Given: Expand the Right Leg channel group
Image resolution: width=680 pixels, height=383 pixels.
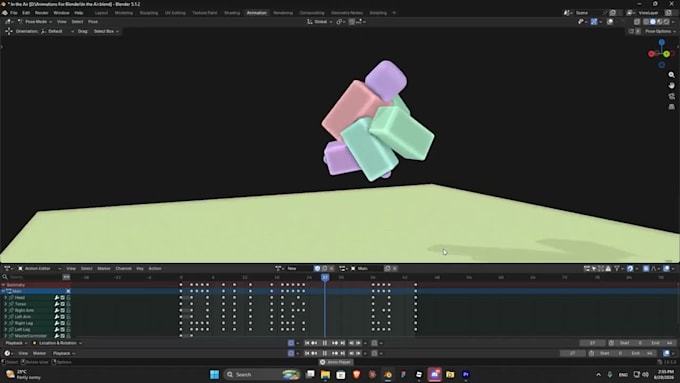Looking at the screenshot, I should (5, 323).
